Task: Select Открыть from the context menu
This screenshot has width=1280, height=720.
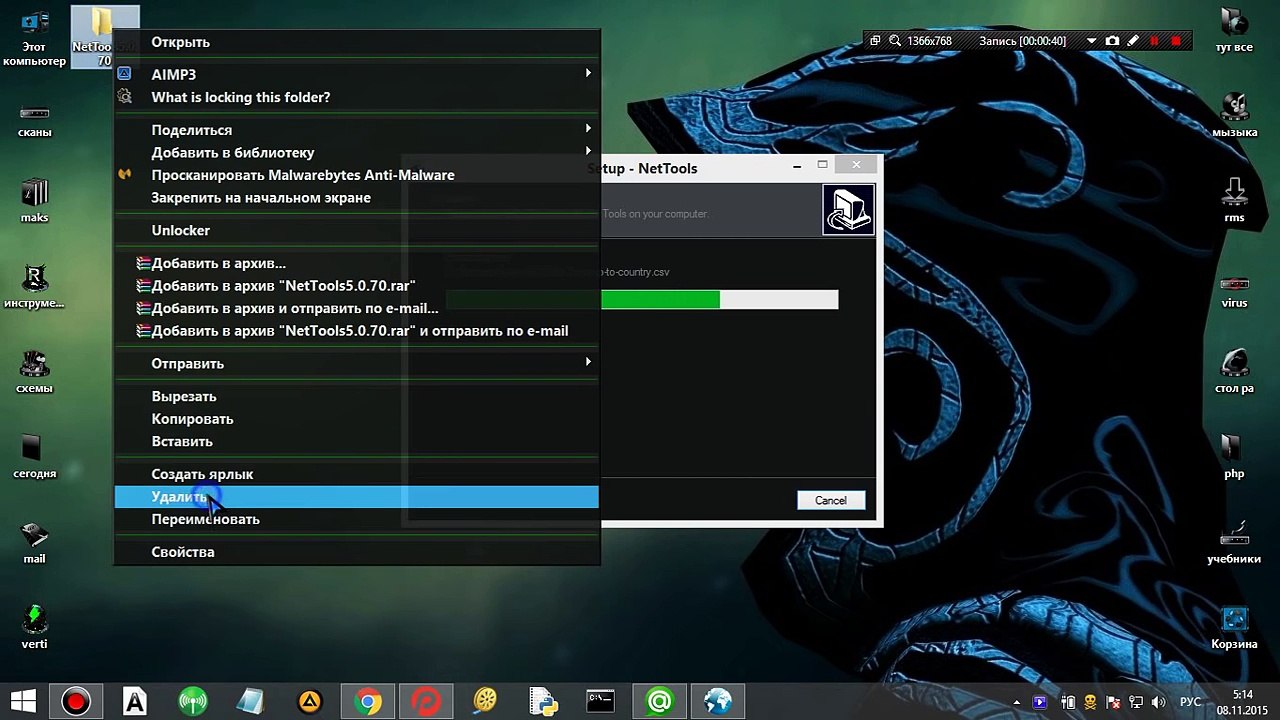Action: pyautogui.click(x=356, y=42)
